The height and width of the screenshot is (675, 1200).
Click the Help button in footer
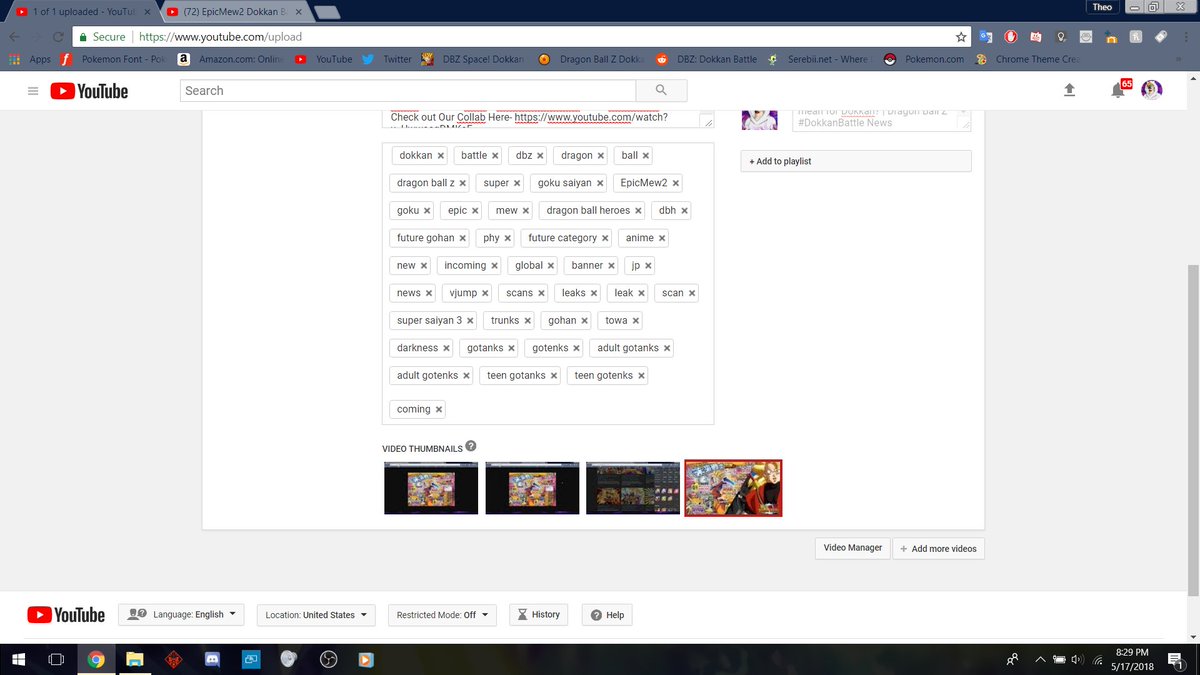(x=607, y=615)
